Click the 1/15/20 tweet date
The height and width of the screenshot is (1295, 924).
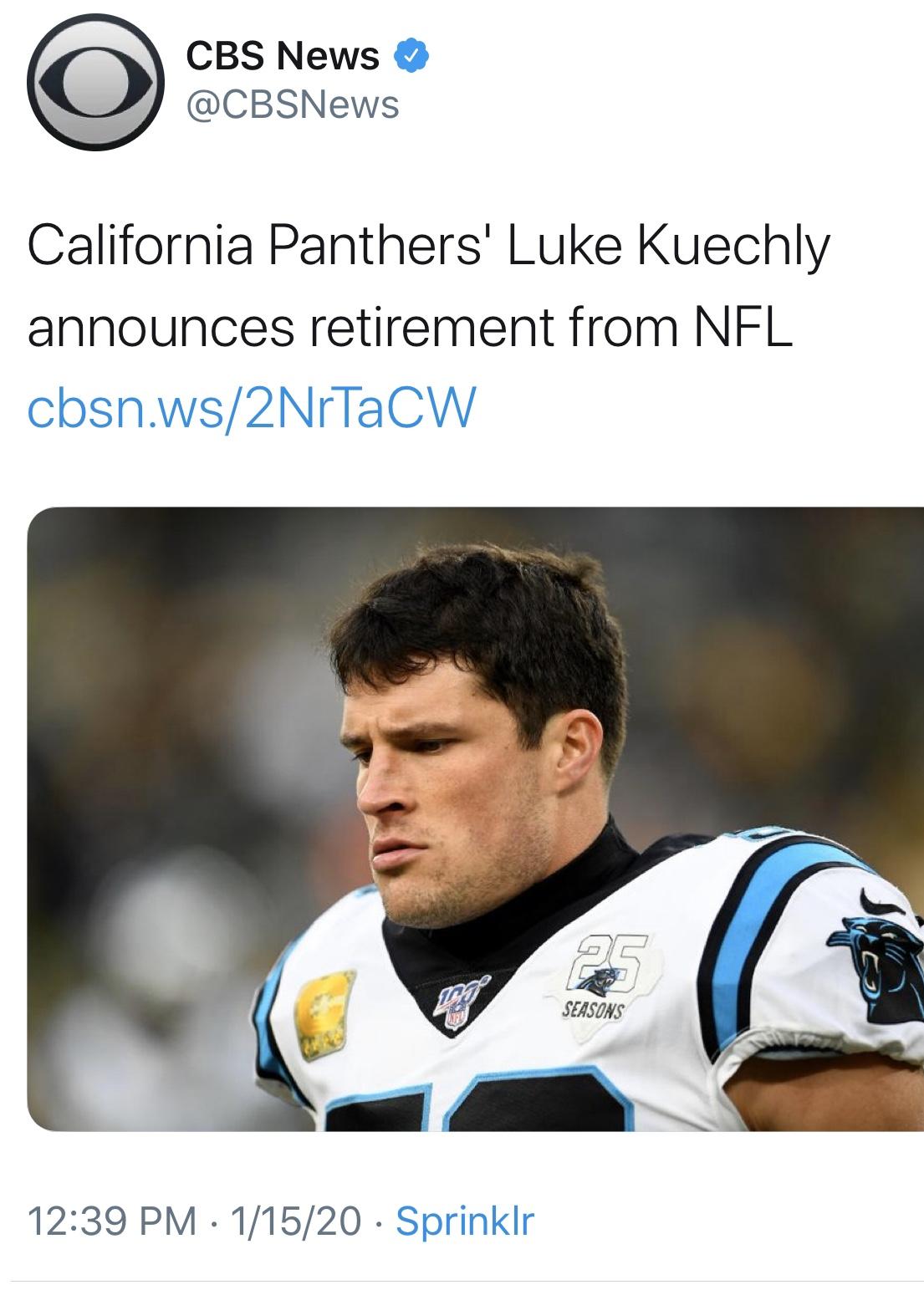pos(297,1221)
